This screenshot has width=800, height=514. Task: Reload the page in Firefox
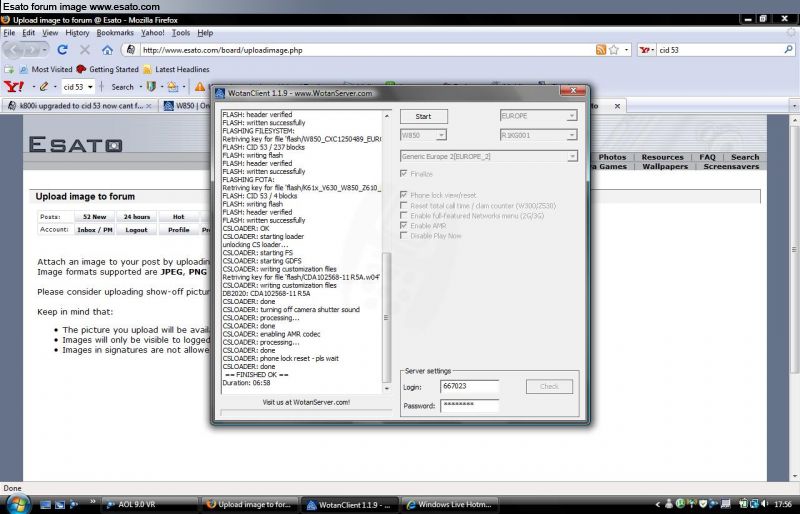tap(62, 50)
